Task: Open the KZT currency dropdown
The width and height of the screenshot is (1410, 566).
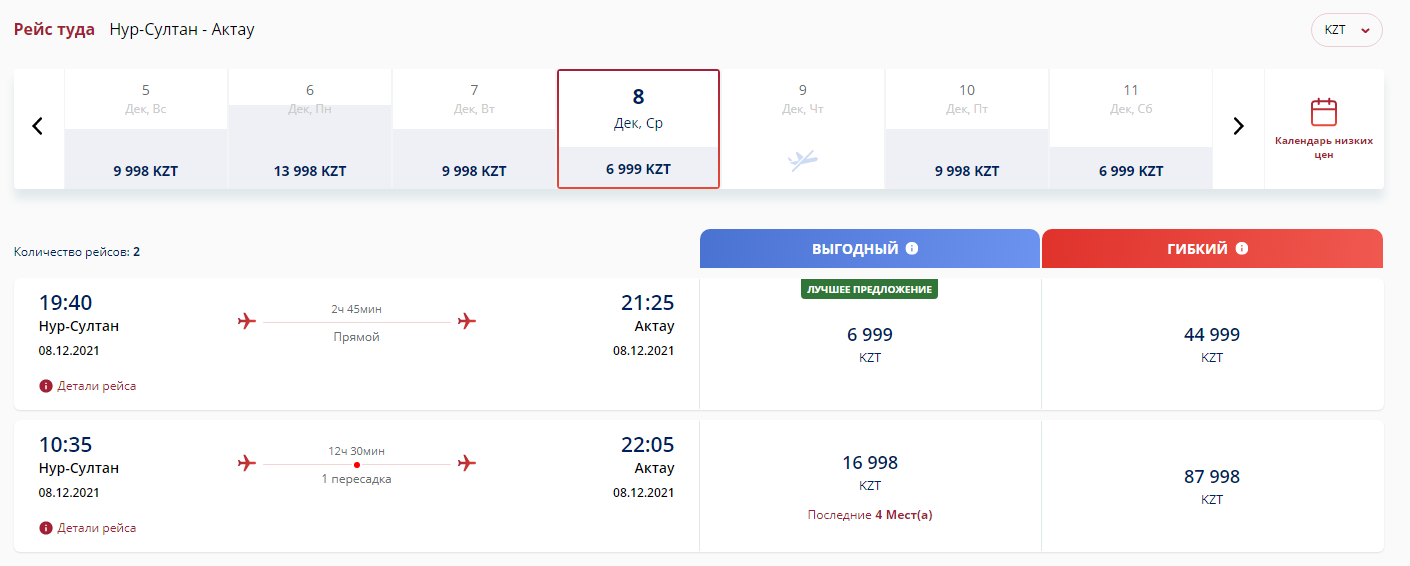Action: [1346, 30]
